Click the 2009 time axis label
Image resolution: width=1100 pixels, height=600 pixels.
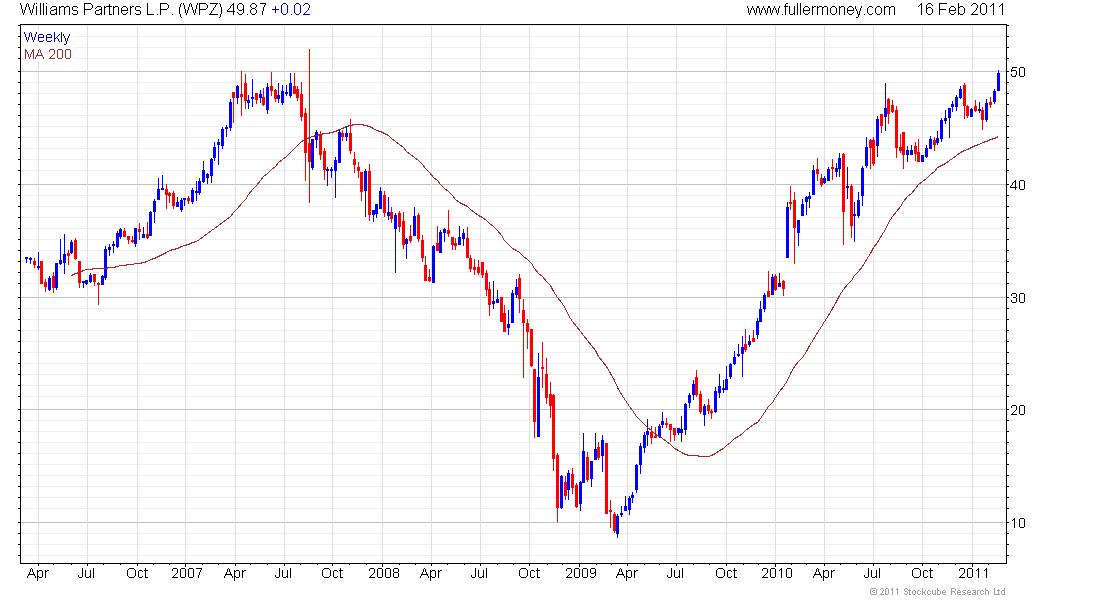pos(581,573)
